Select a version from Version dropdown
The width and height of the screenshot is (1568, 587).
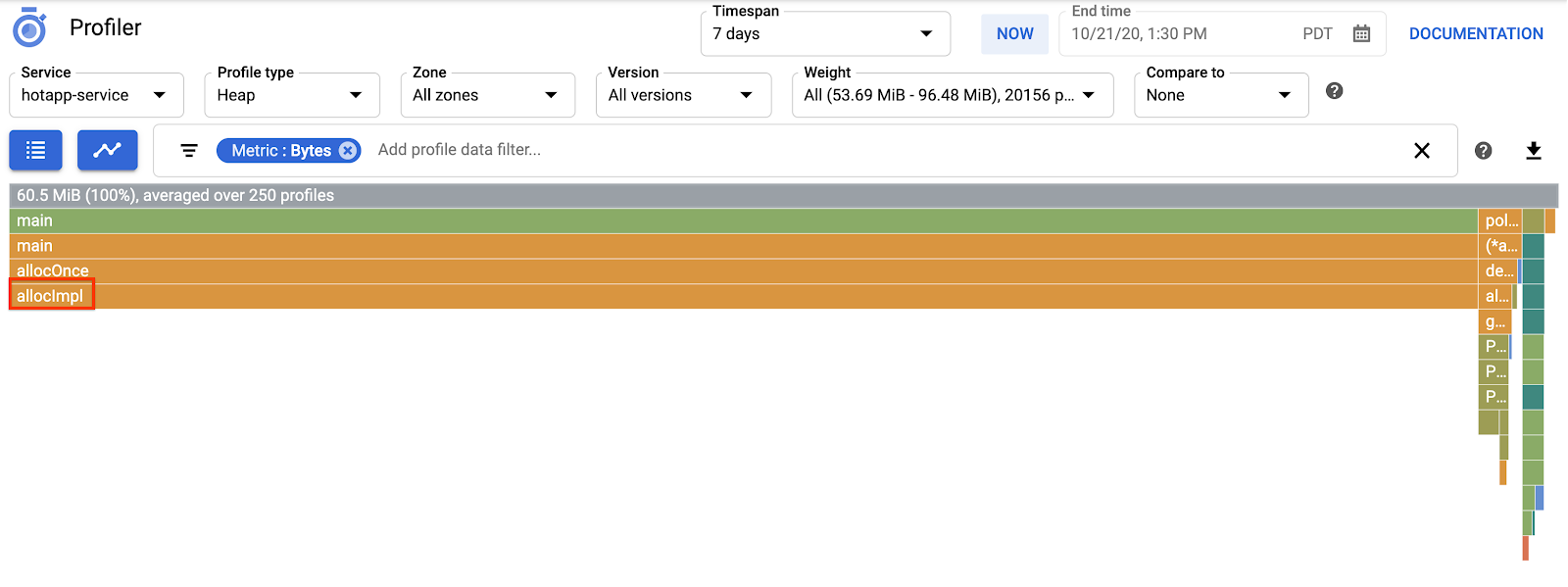click(x=683, y=95)
